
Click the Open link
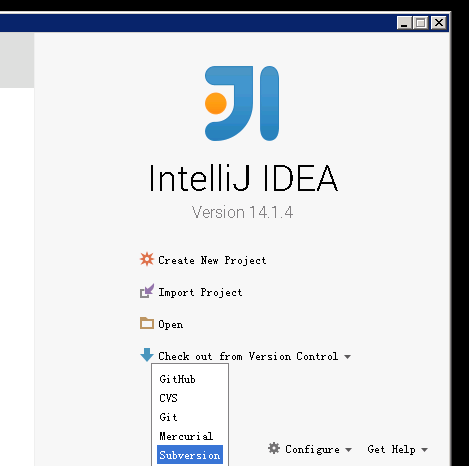click(170, 324)
